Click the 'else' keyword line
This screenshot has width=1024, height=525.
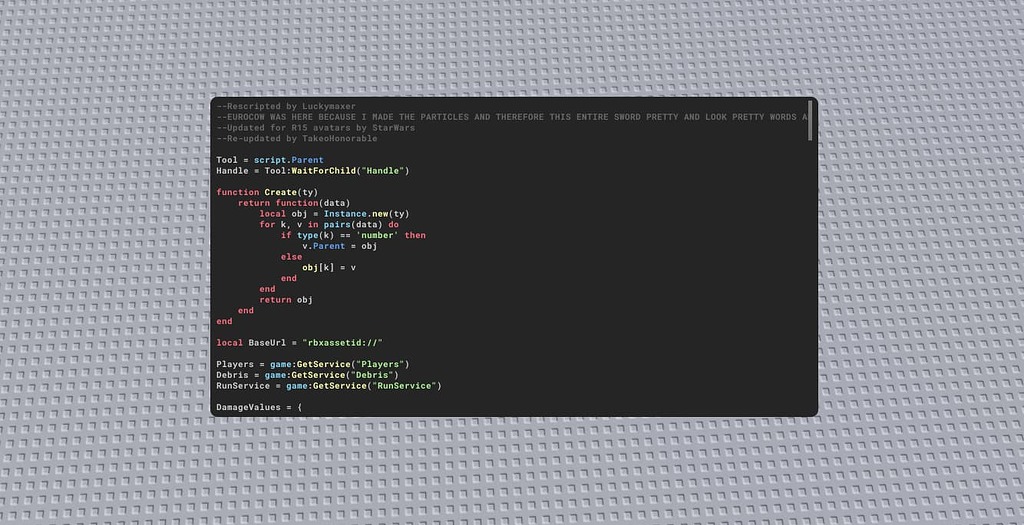click(x=291, y=257)
